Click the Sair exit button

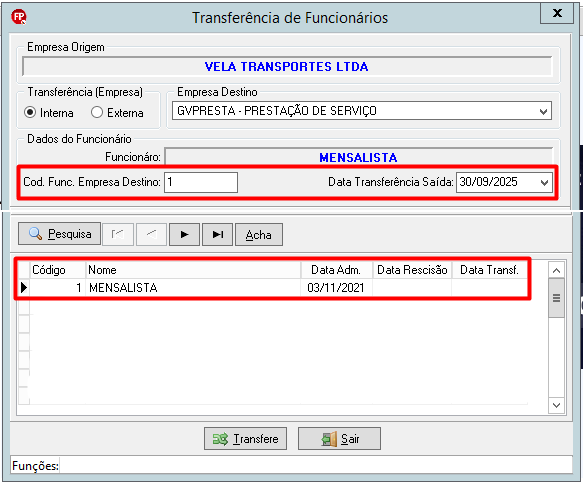click(339, 439)
